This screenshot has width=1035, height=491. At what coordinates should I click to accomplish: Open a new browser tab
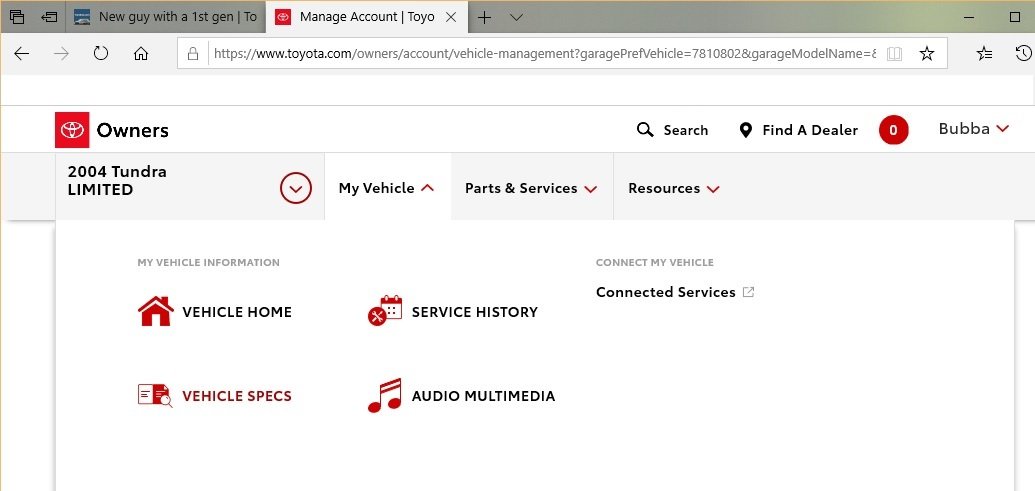(484, 18)
